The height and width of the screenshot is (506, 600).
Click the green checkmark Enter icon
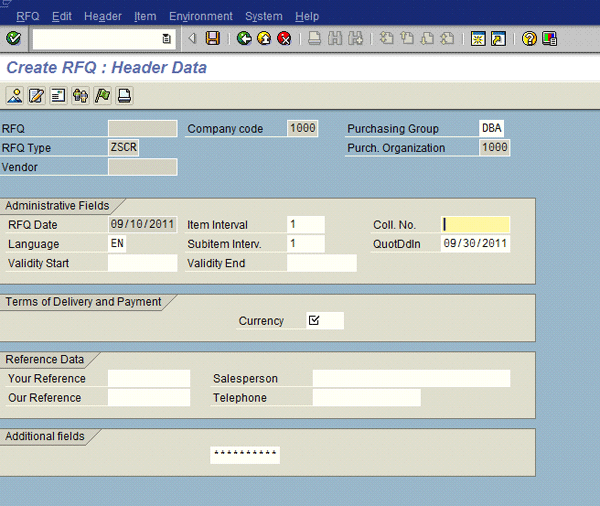13,39
